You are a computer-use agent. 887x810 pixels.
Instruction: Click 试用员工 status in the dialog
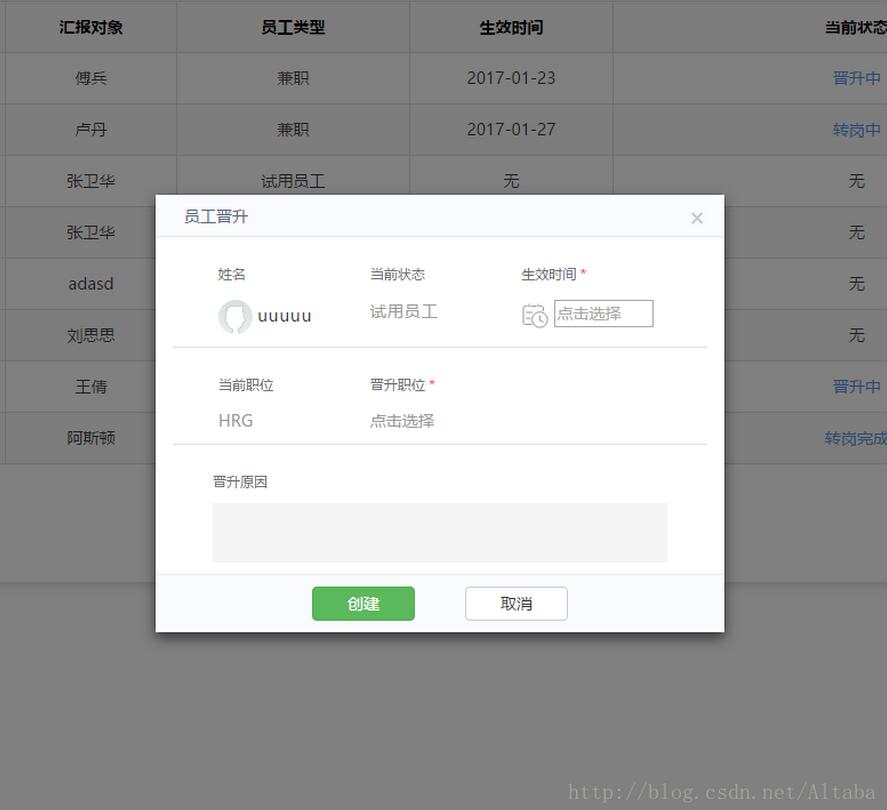click(x=404, y=312)
